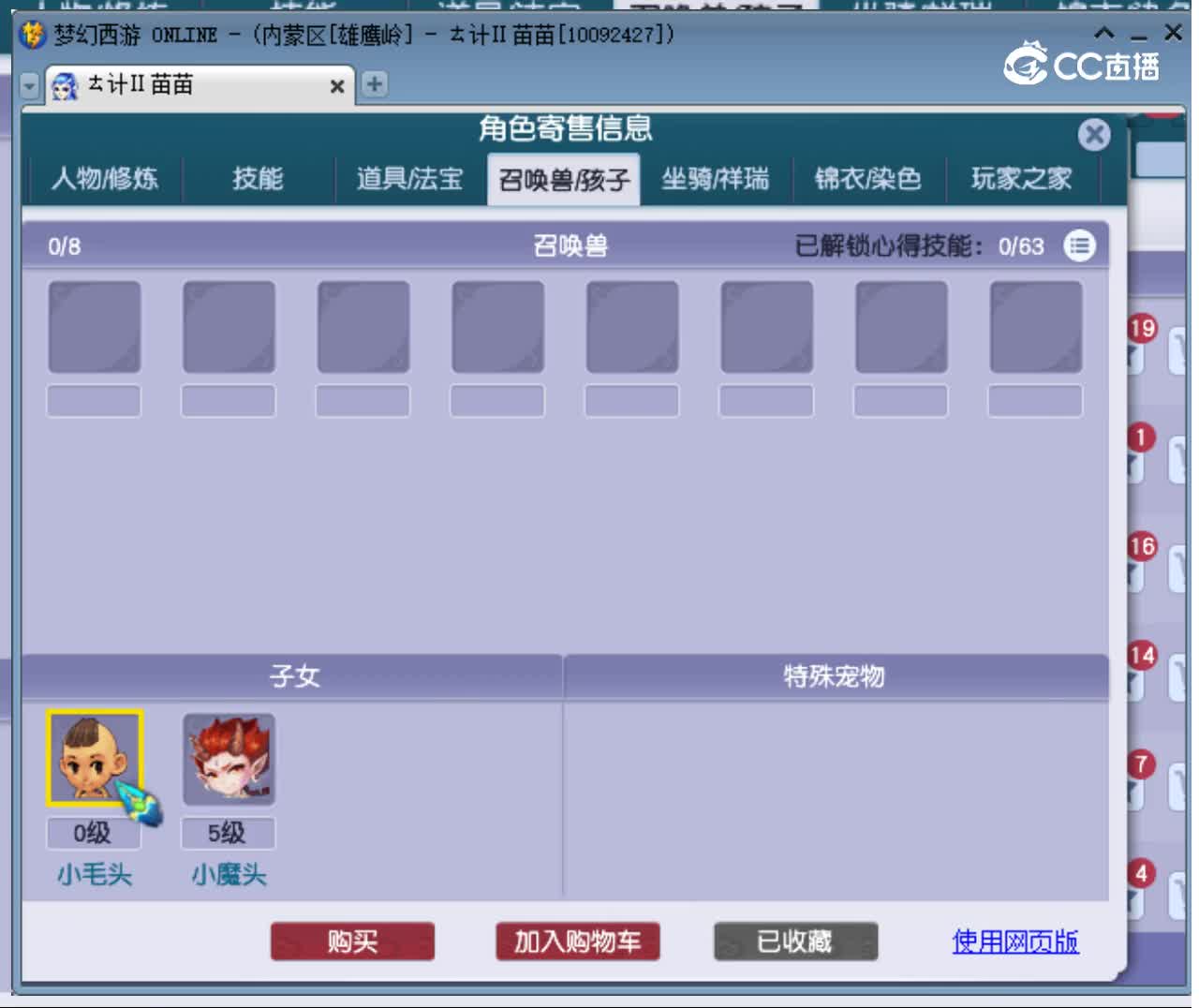Switch to the 玩家之家 tab
This screenshot has width=1199, height=1008.
(x=1021, y=178)
